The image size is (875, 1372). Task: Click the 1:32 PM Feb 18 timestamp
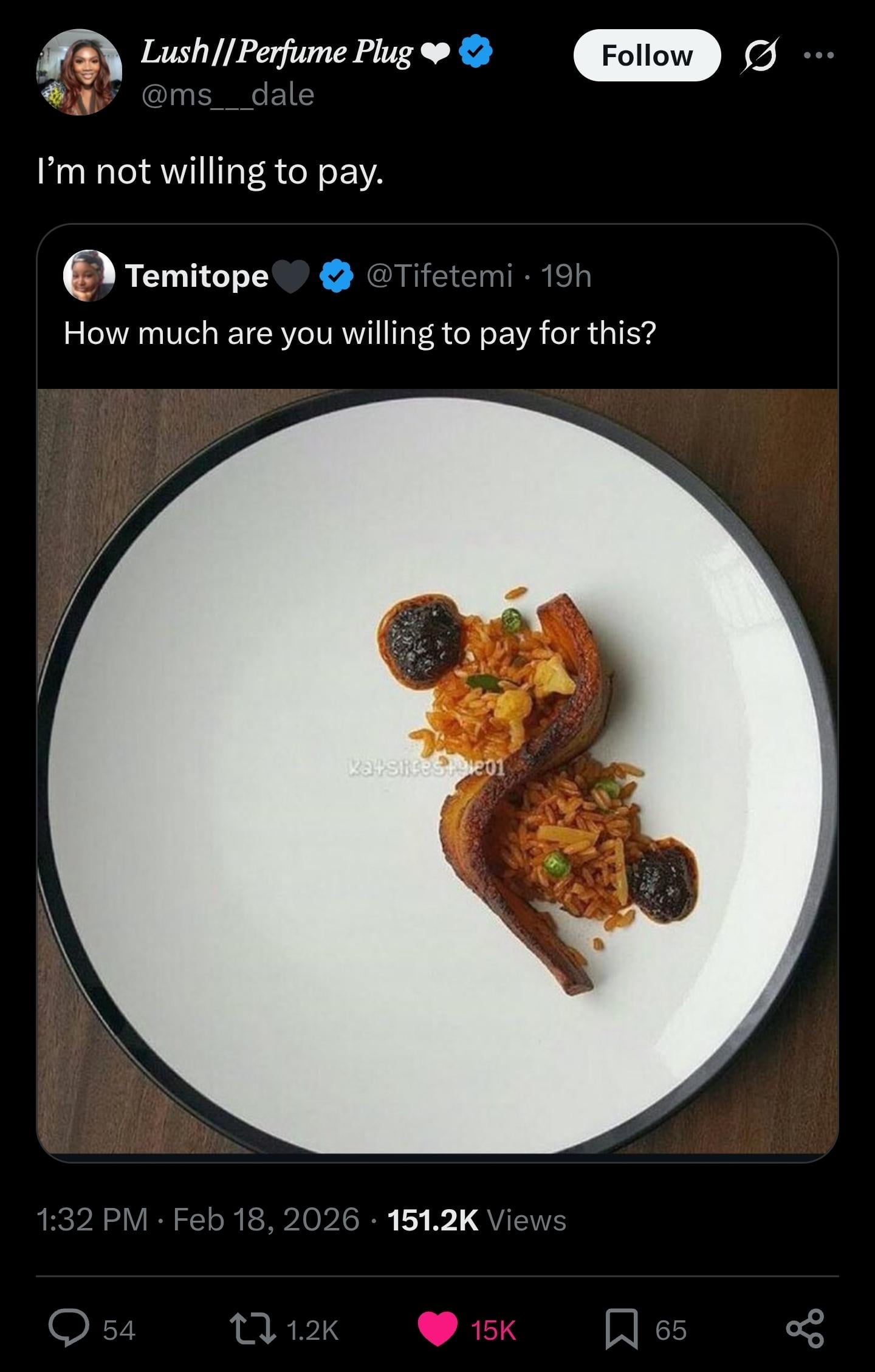[x=198, y=1219]
